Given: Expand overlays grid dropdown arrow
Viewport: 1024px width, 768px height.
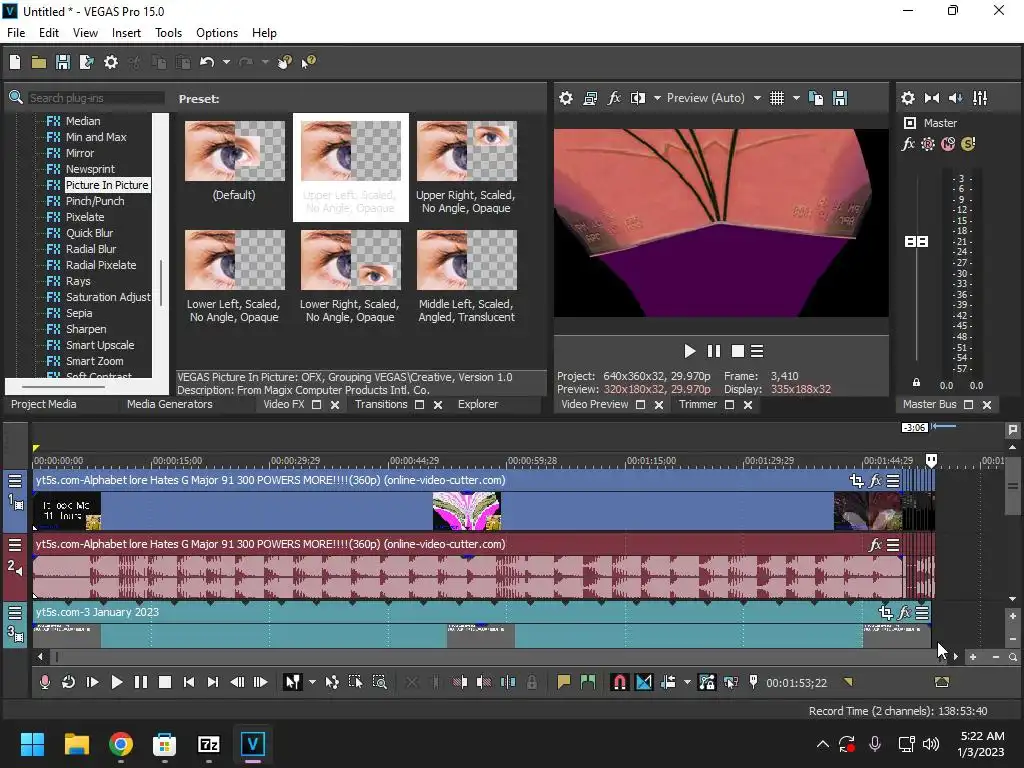Looking at the screenshot, I should 796,98.
